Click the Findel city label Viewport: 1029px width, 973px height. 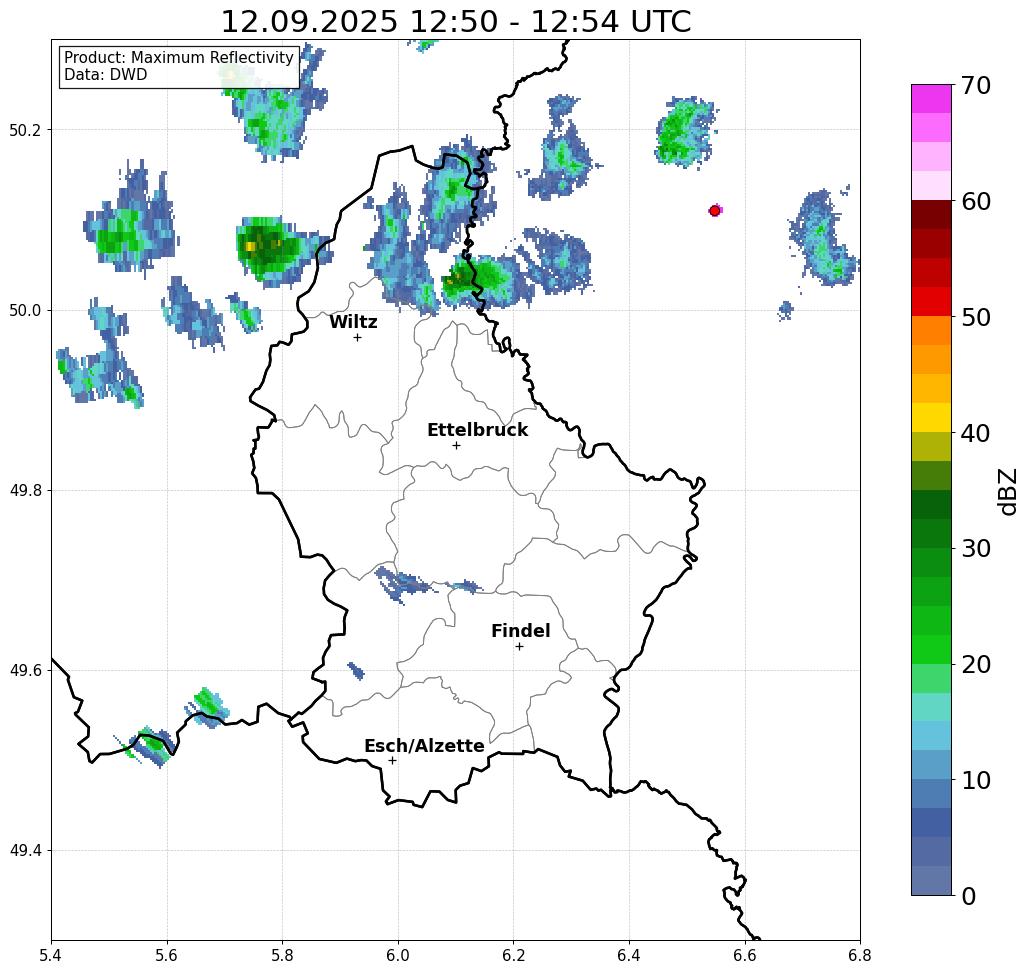coord(520,631)
